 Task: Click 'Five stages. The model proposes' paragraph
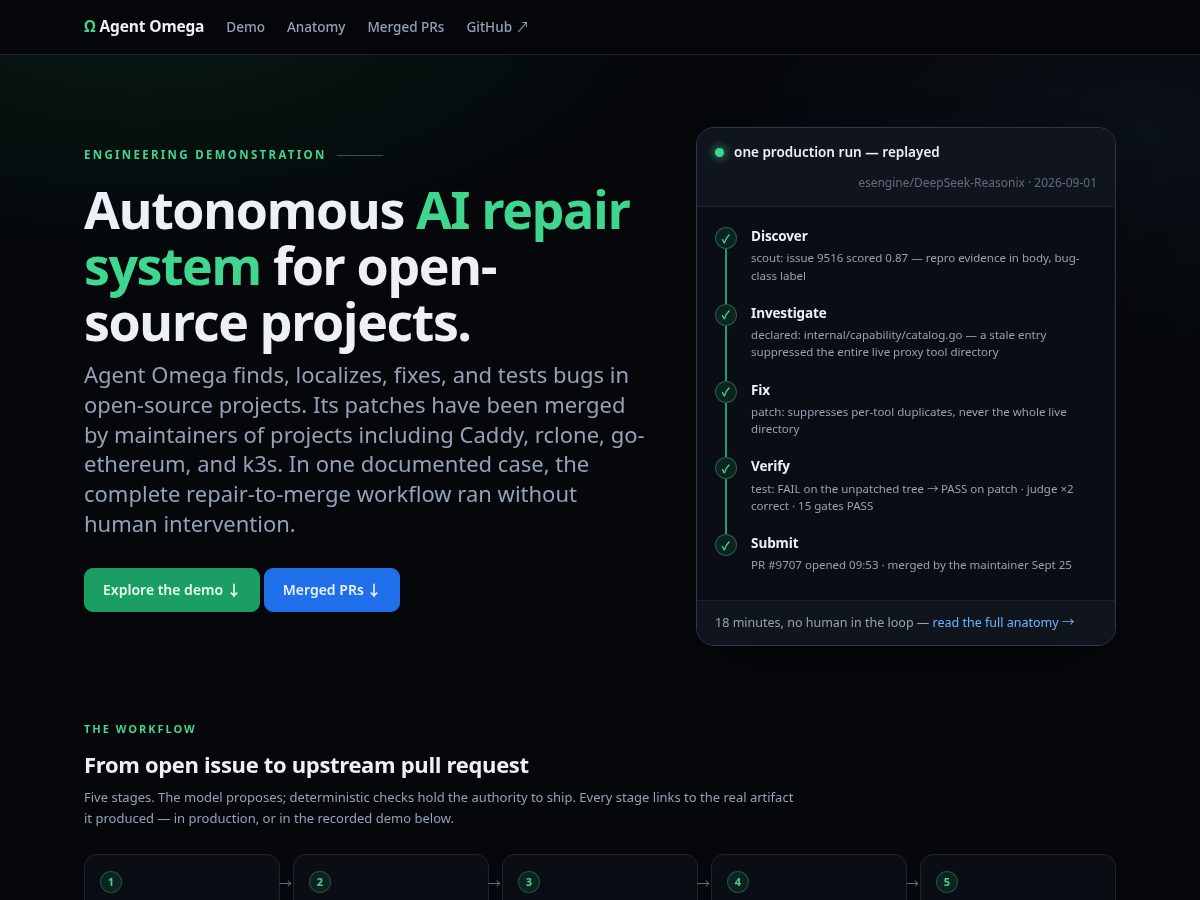point(439,808)
